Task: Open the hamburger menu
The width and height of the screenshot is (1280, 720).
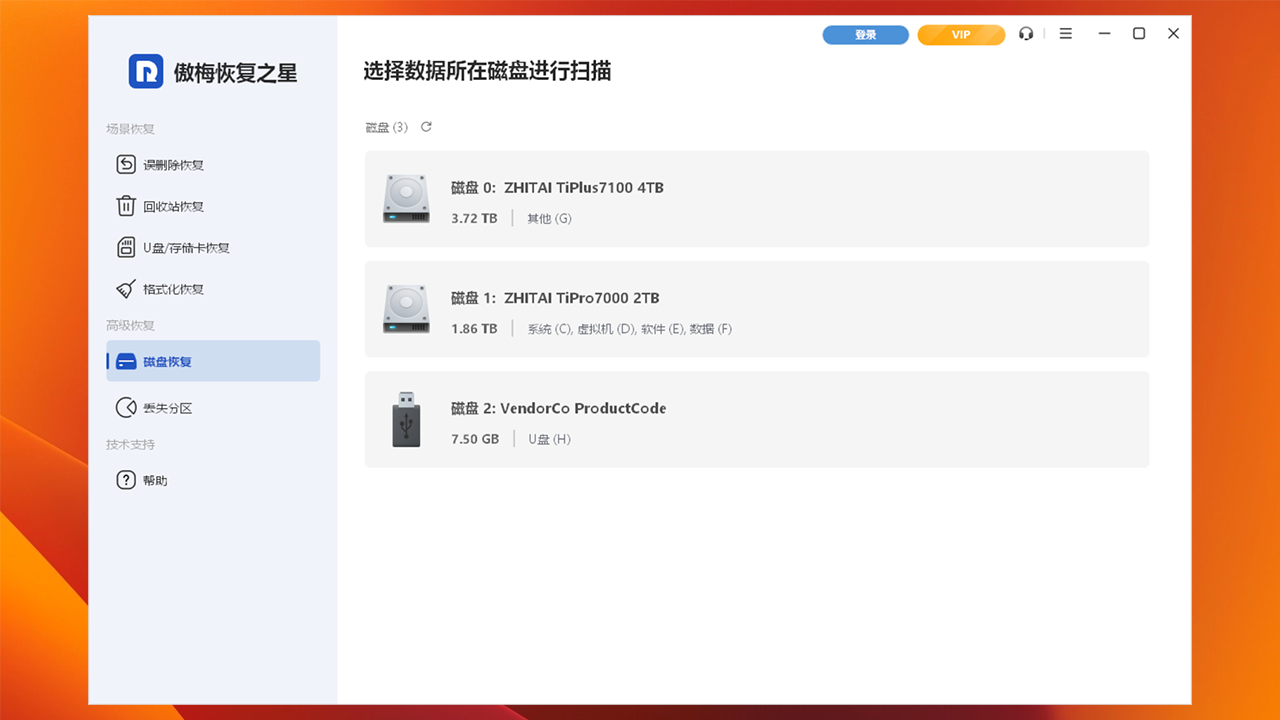Action: pyautogui.click(x=1065, y=33)
